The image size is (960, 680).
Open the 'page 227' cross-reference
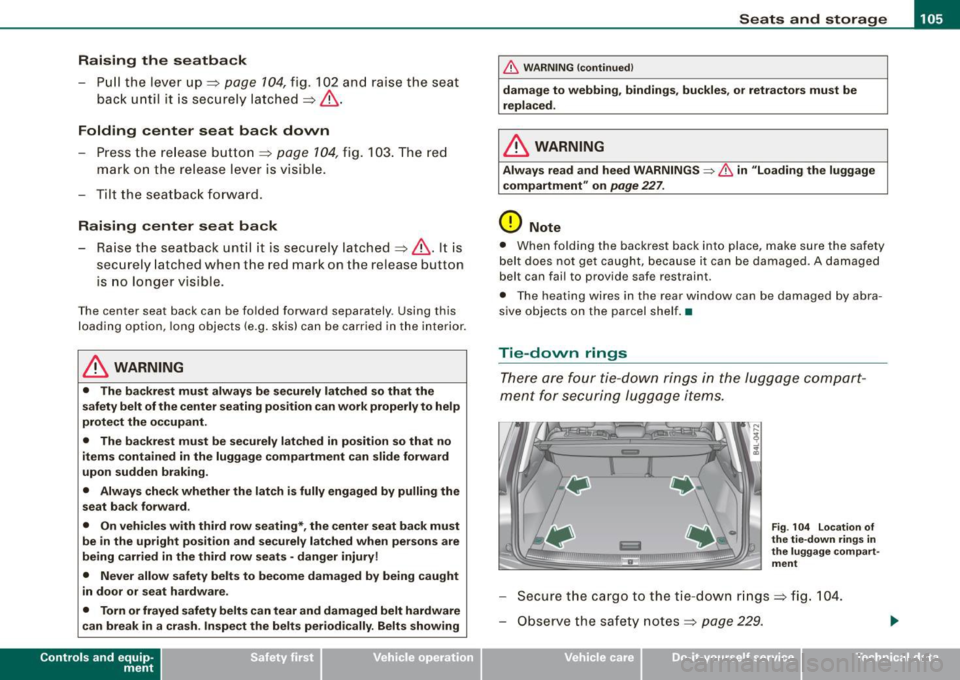[637, 186]
